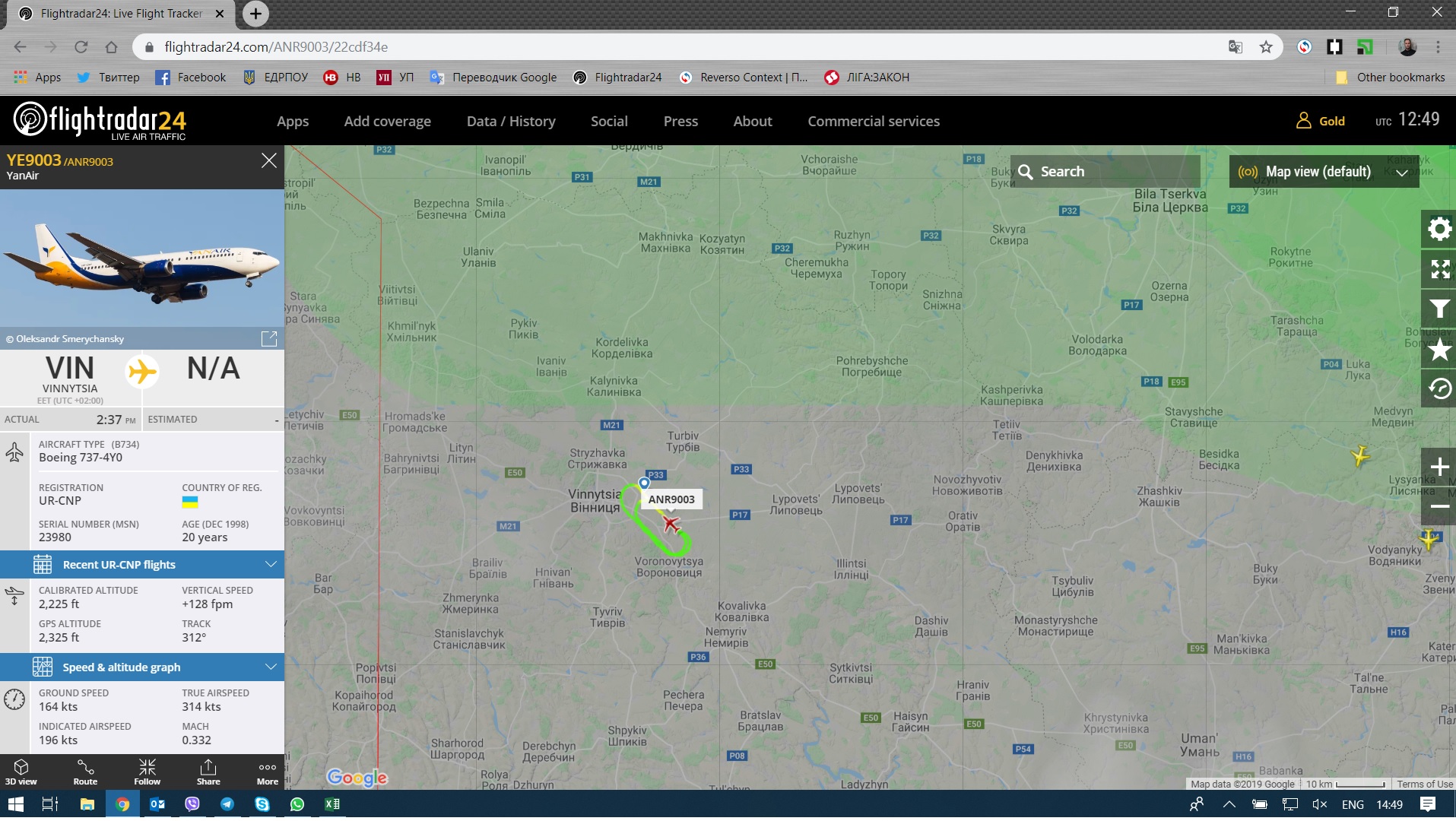The image size is (1456, 821).
Task: Open 3D view of the flight
Action: click(21, 772)
